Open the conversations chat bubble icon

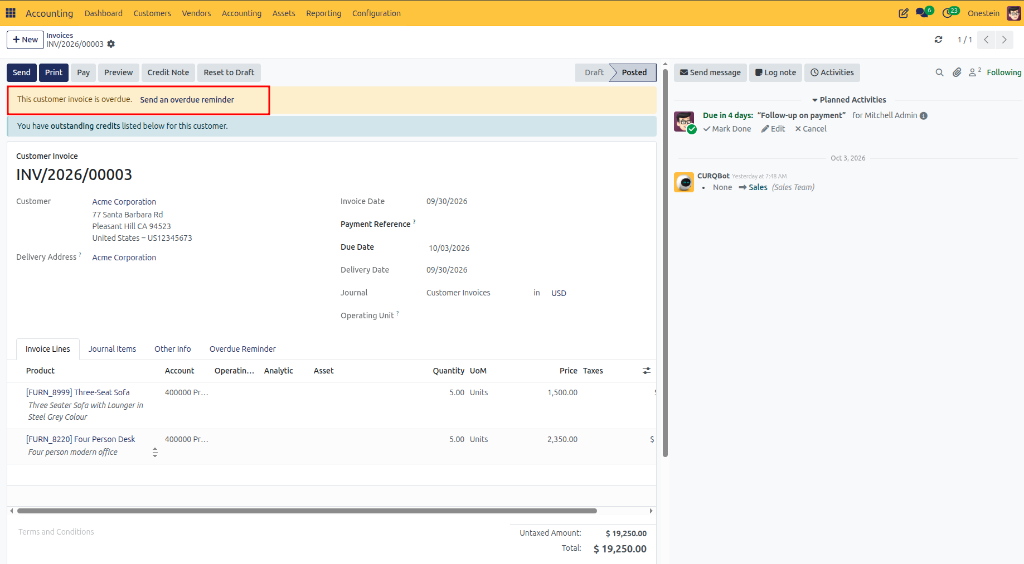[x=923, y=12]
